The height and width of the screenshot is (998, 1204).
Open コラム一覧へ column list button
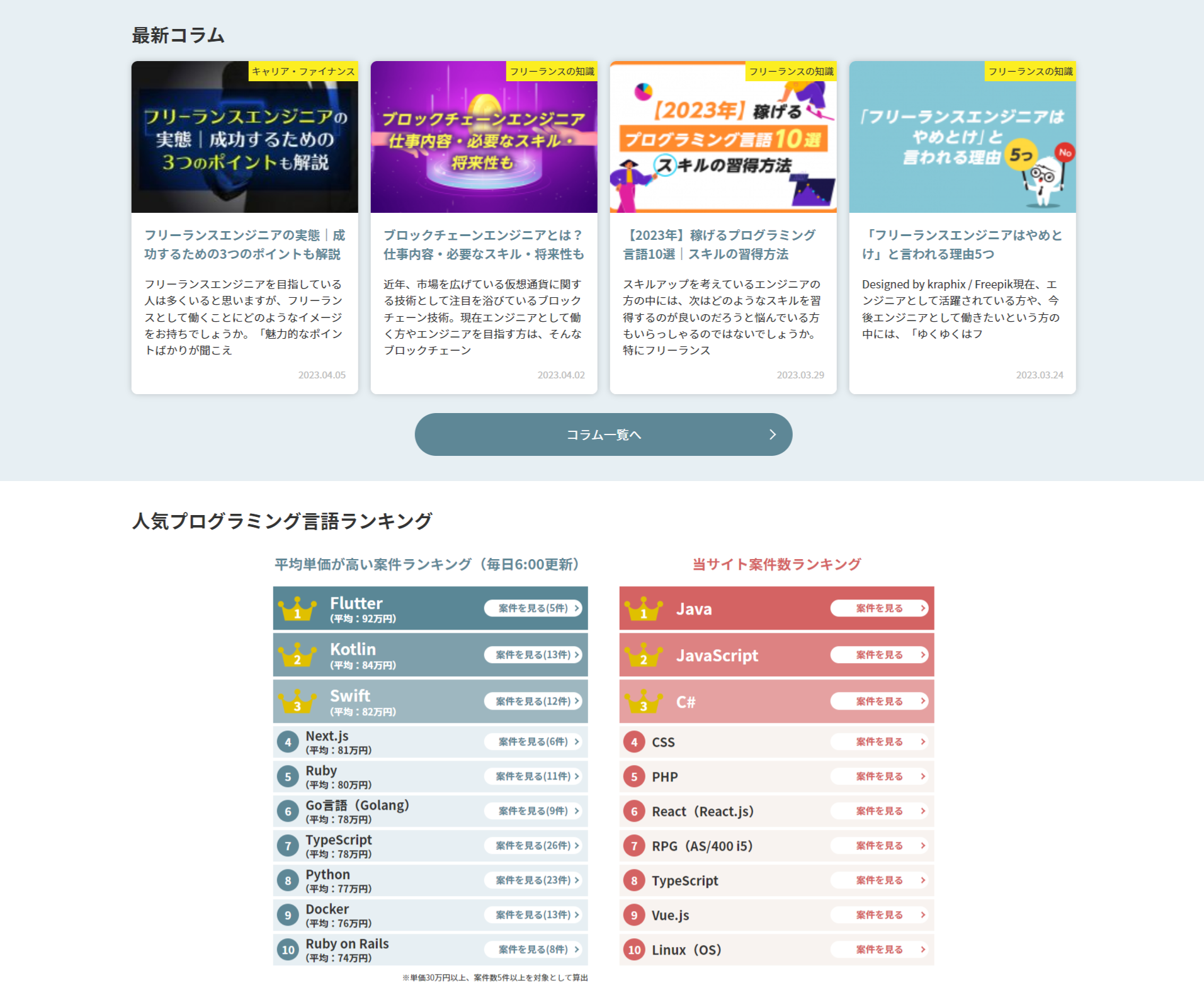(x=603, y=434)
